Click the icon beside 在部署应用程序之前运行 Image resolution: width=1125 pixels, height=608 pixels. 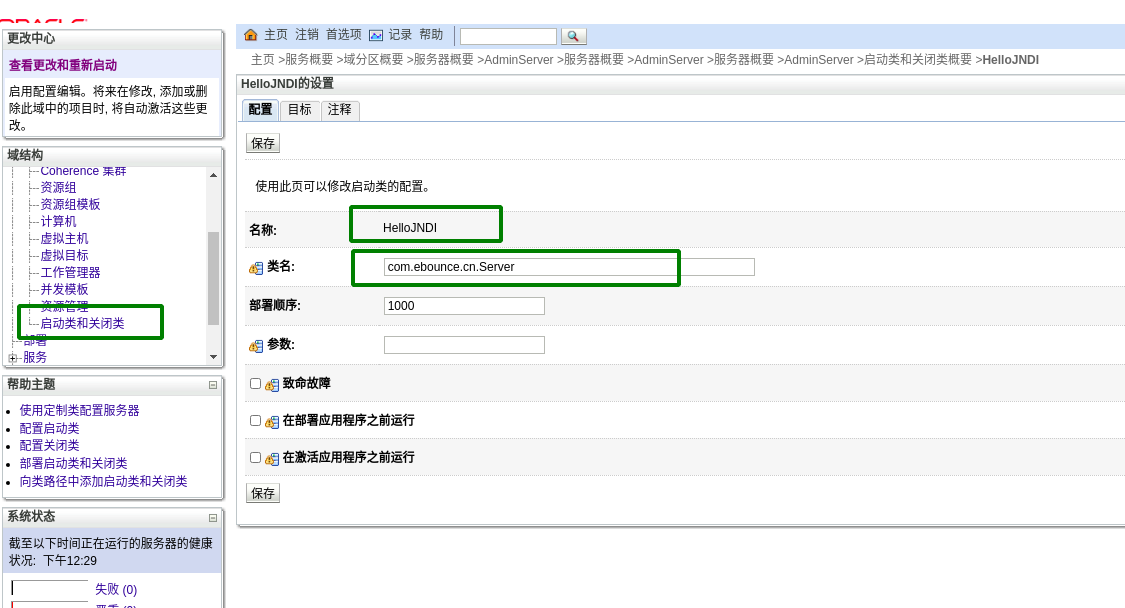click(272, 422)
